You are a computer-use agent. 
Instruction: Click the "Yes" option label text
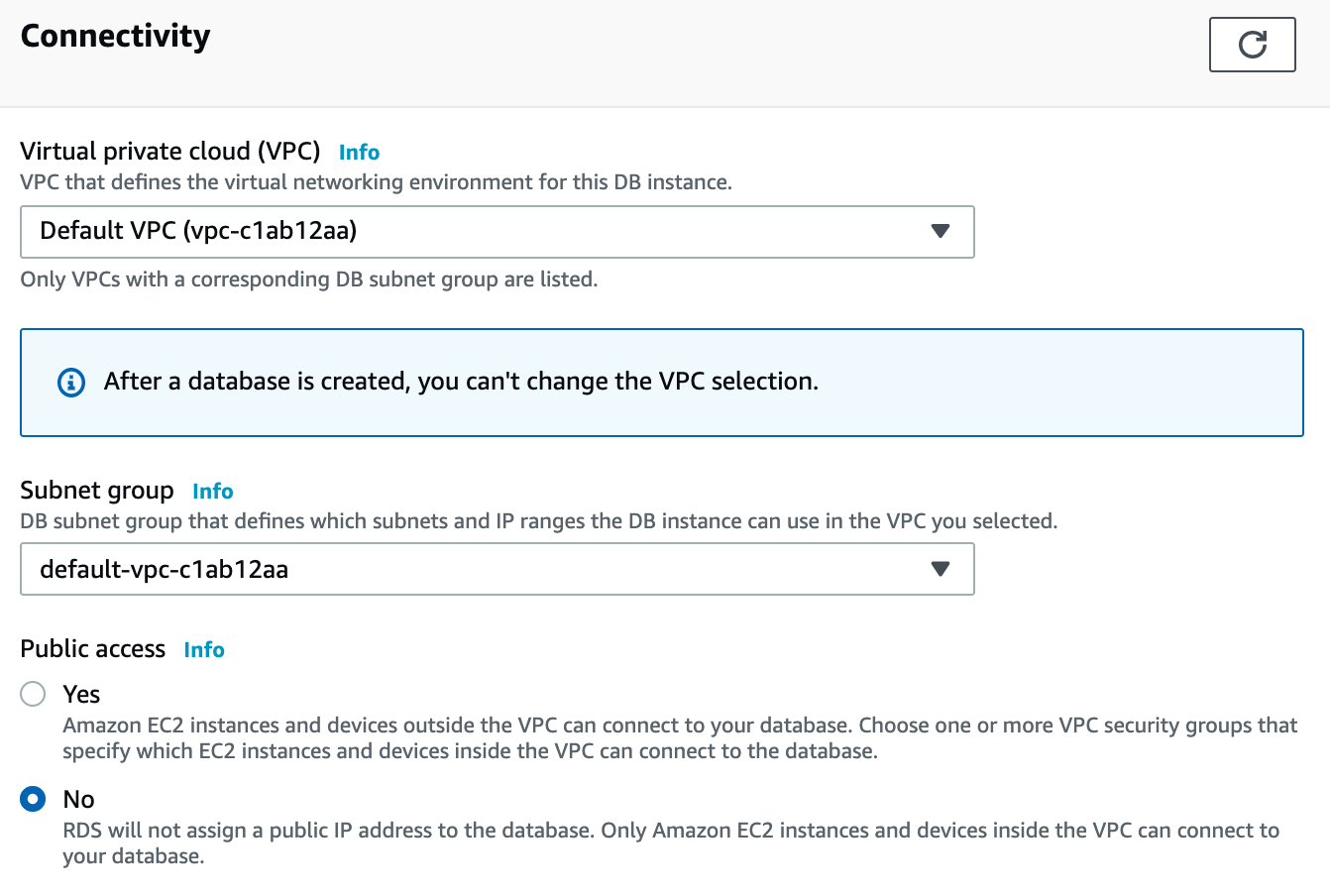click(x=81, y=694)
